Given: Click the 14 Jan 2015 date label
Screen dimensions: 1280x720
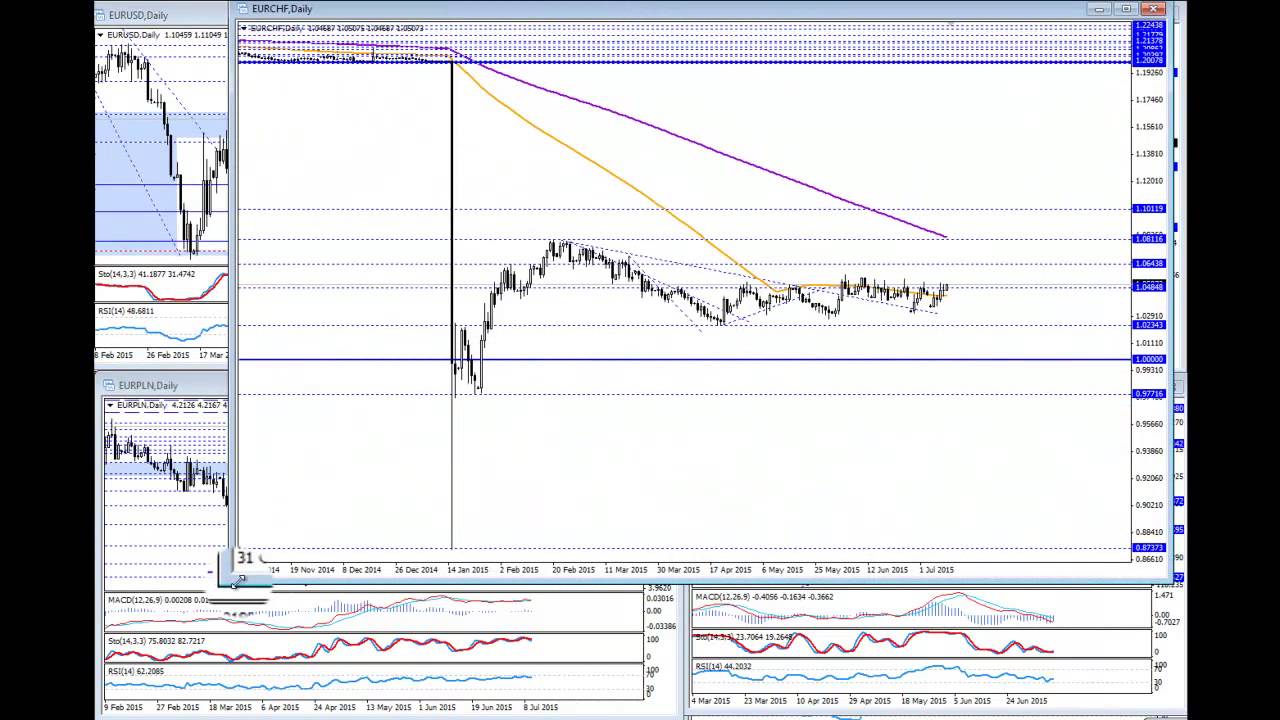Looking at the screenshot, I should click(x=467, y=570).
